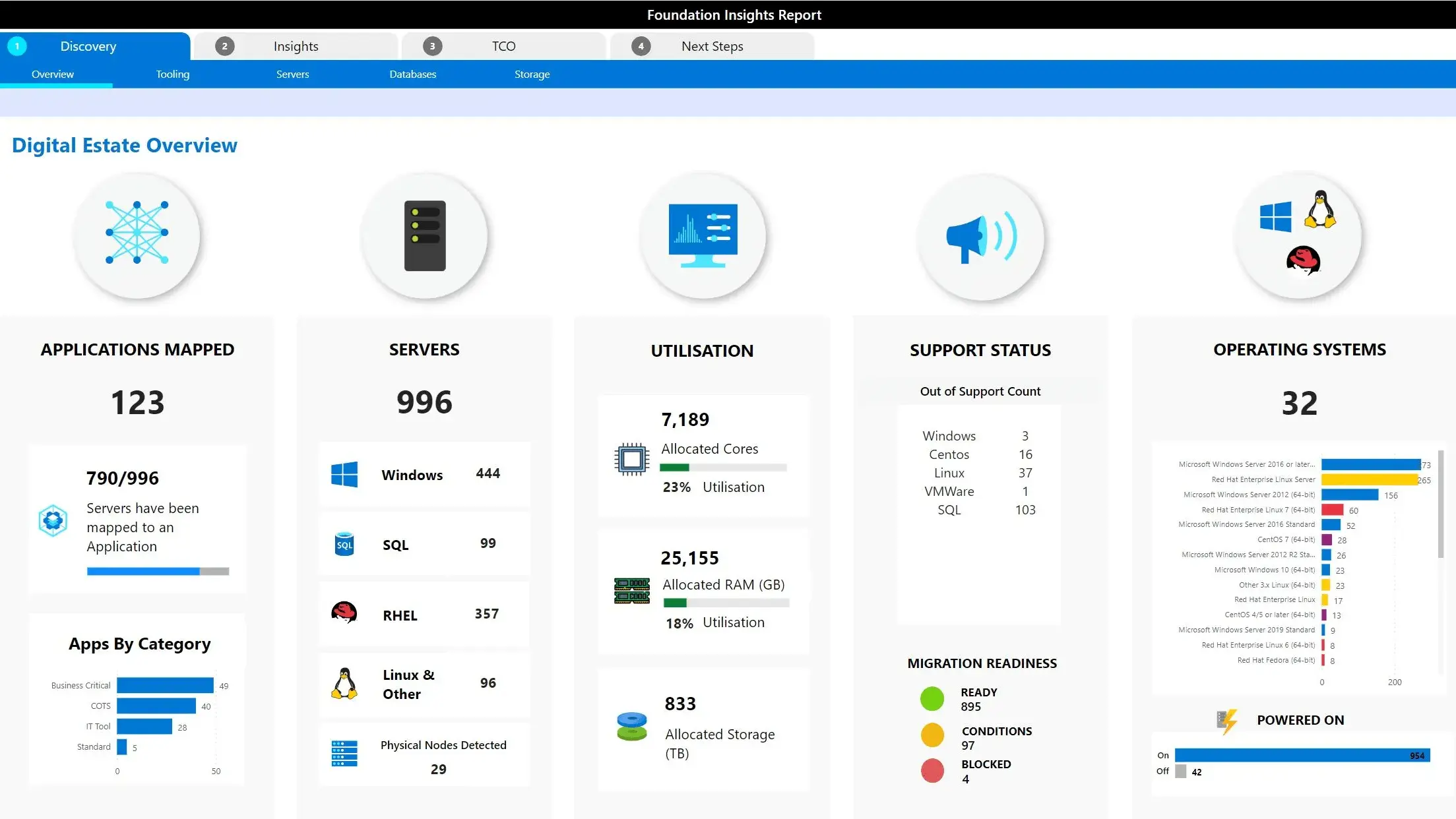Select the Standard bar in Apps By Category
The width and height of the screenshot is (1456, 819).
[121, 747]
